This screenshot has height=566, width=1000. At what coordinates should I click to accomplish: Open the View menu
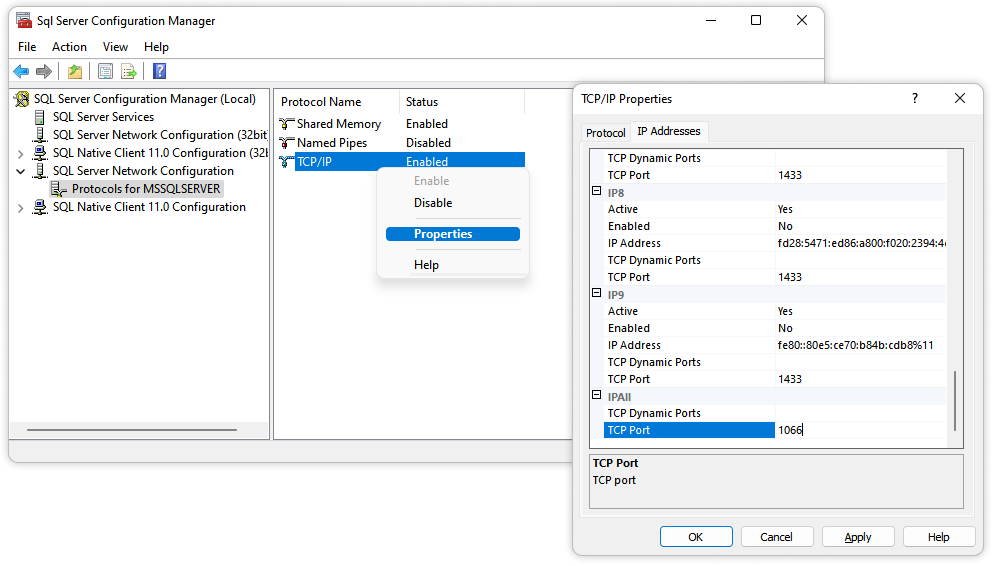pyautogui.click(x=115, y=47)
